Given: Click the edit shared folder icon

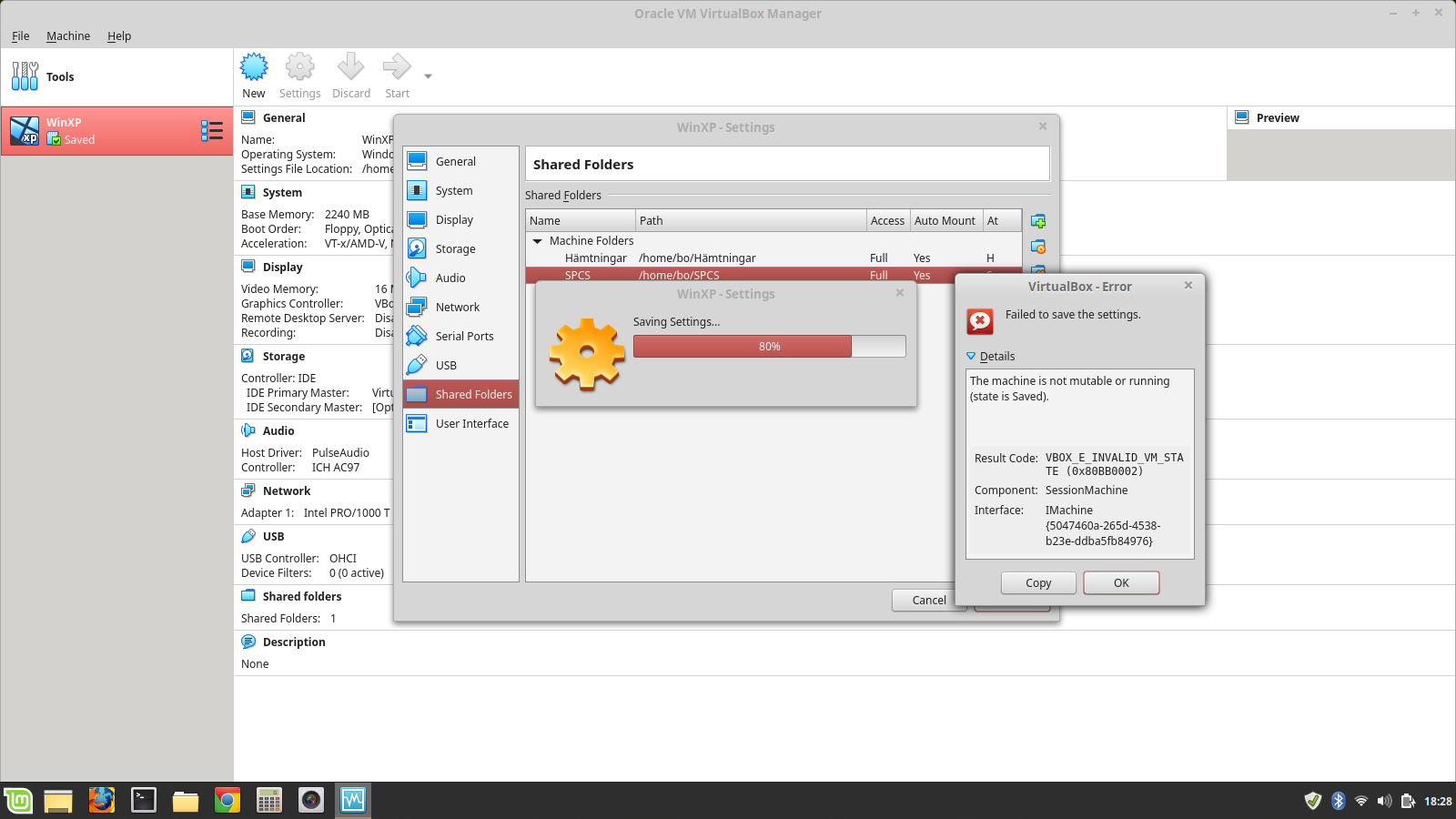Looking at the screenshot, I should click(x=1038, y=247).
